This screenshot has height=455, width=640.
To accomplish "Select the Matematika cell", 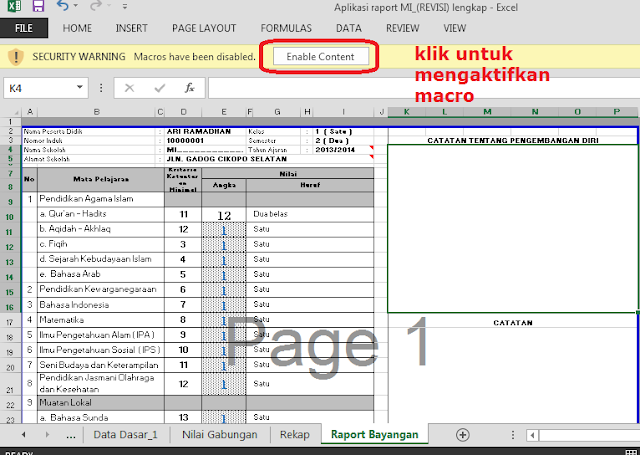I will [x=101, y=320].
